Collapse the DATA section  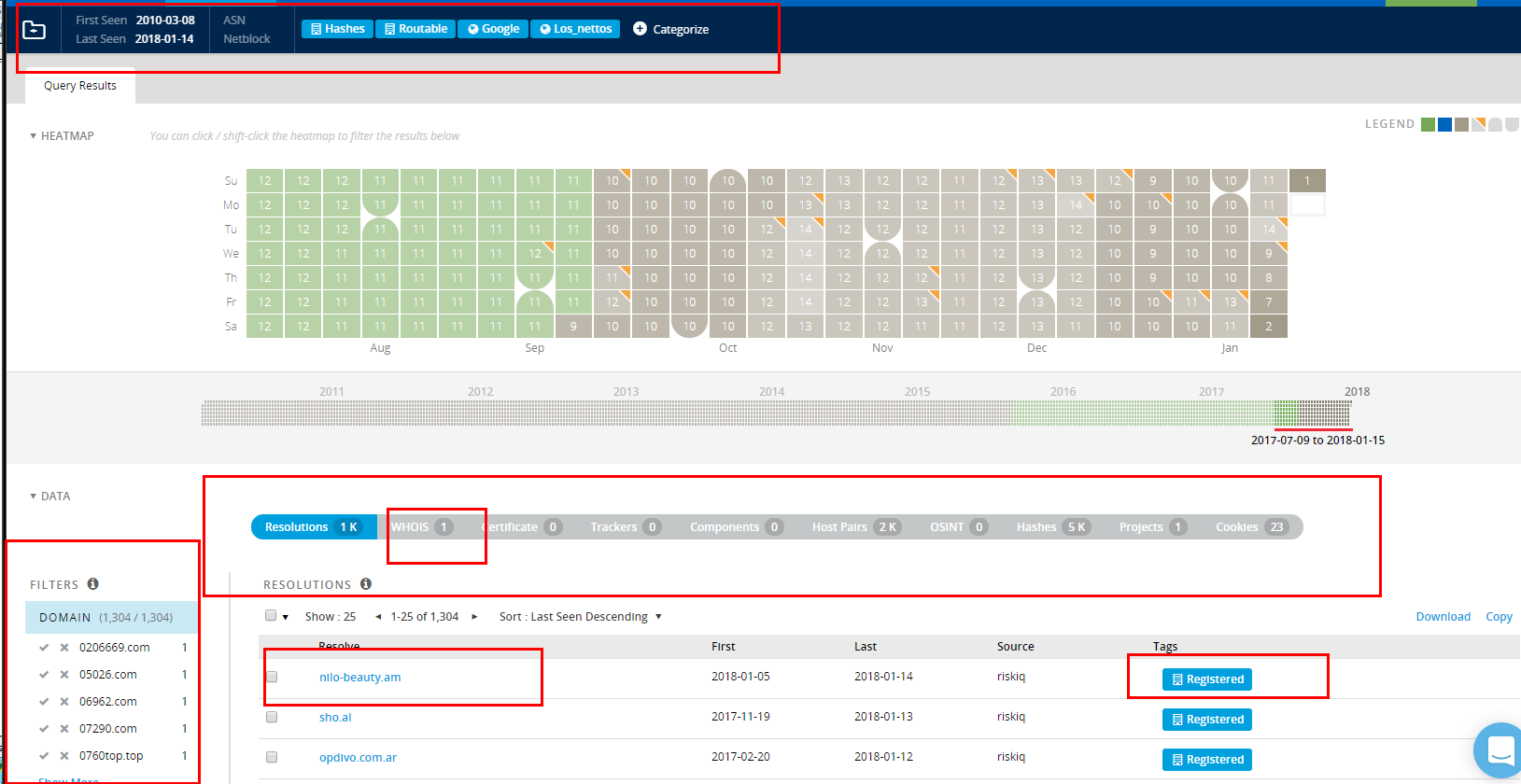[34, 497]
